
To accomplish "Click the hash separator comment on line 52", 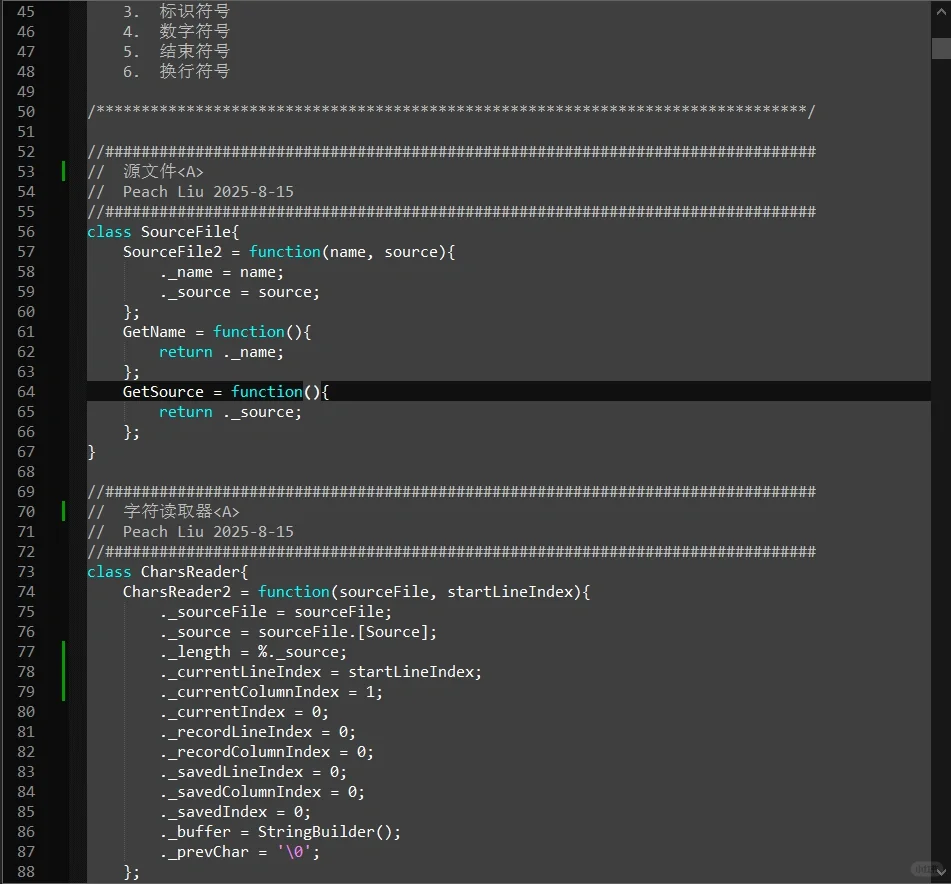I will tap(451, 152).
